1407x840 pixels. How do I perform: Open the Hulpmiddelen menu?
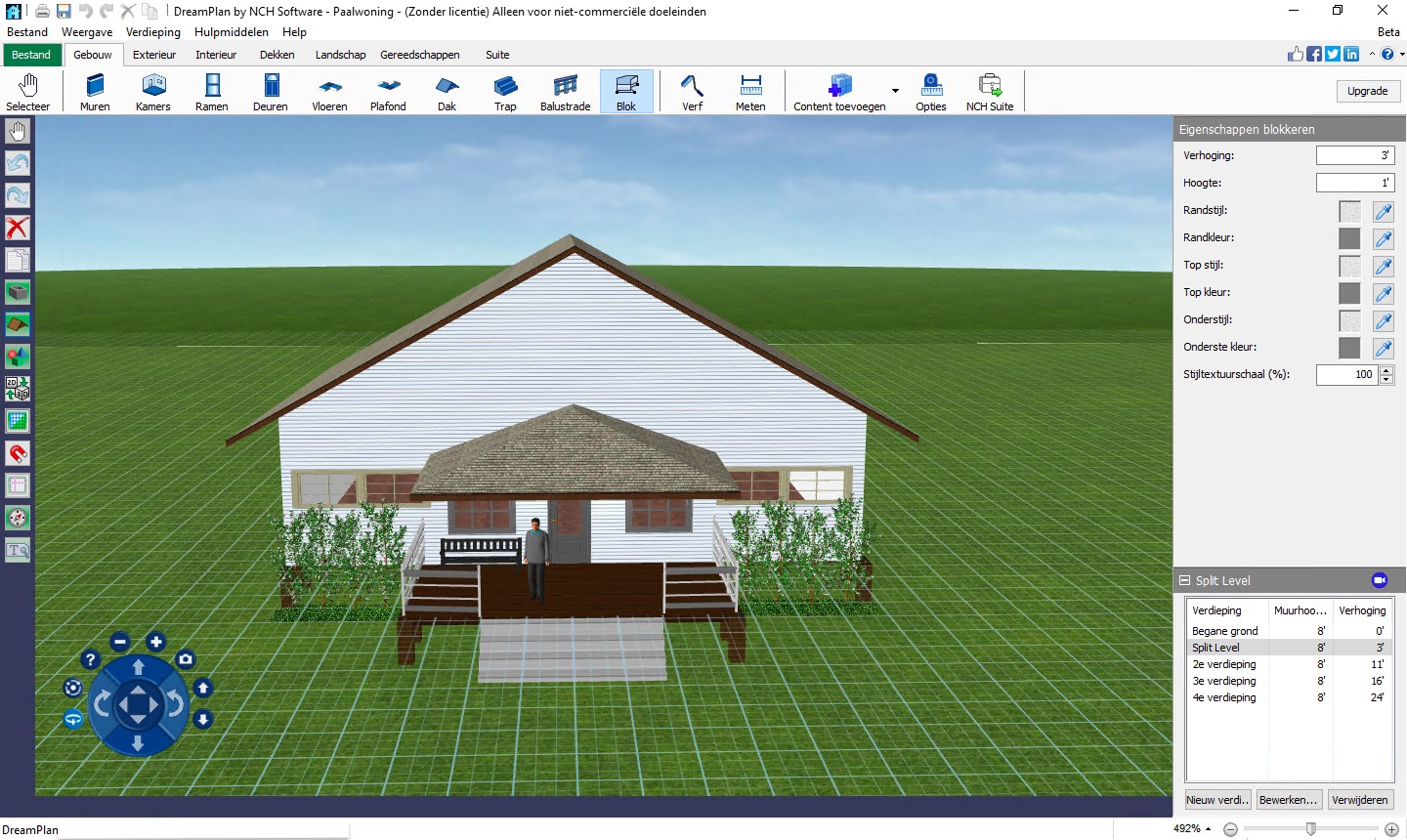coord(231,31)
